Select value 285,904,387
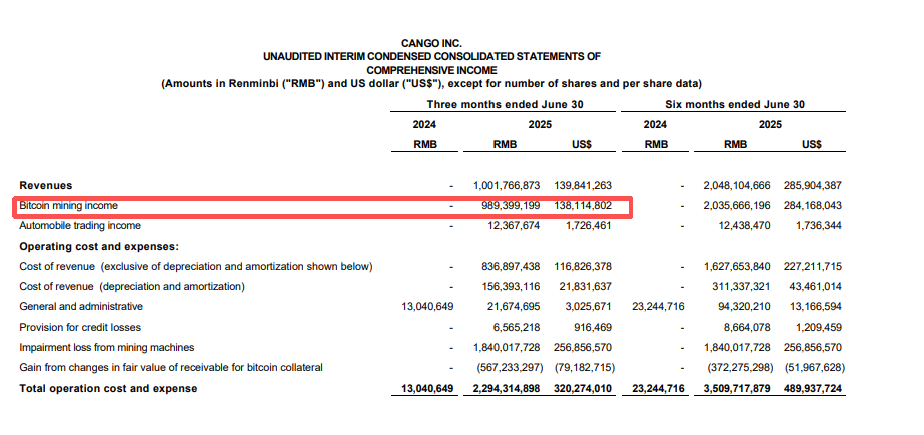 click(813, 185)
